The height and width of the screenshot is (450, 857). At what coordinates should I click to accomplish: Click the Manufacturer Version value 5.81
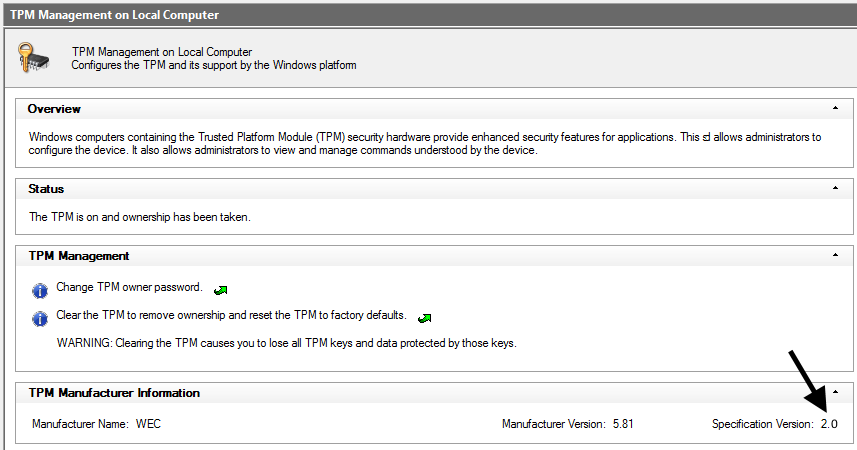(623, 425)
